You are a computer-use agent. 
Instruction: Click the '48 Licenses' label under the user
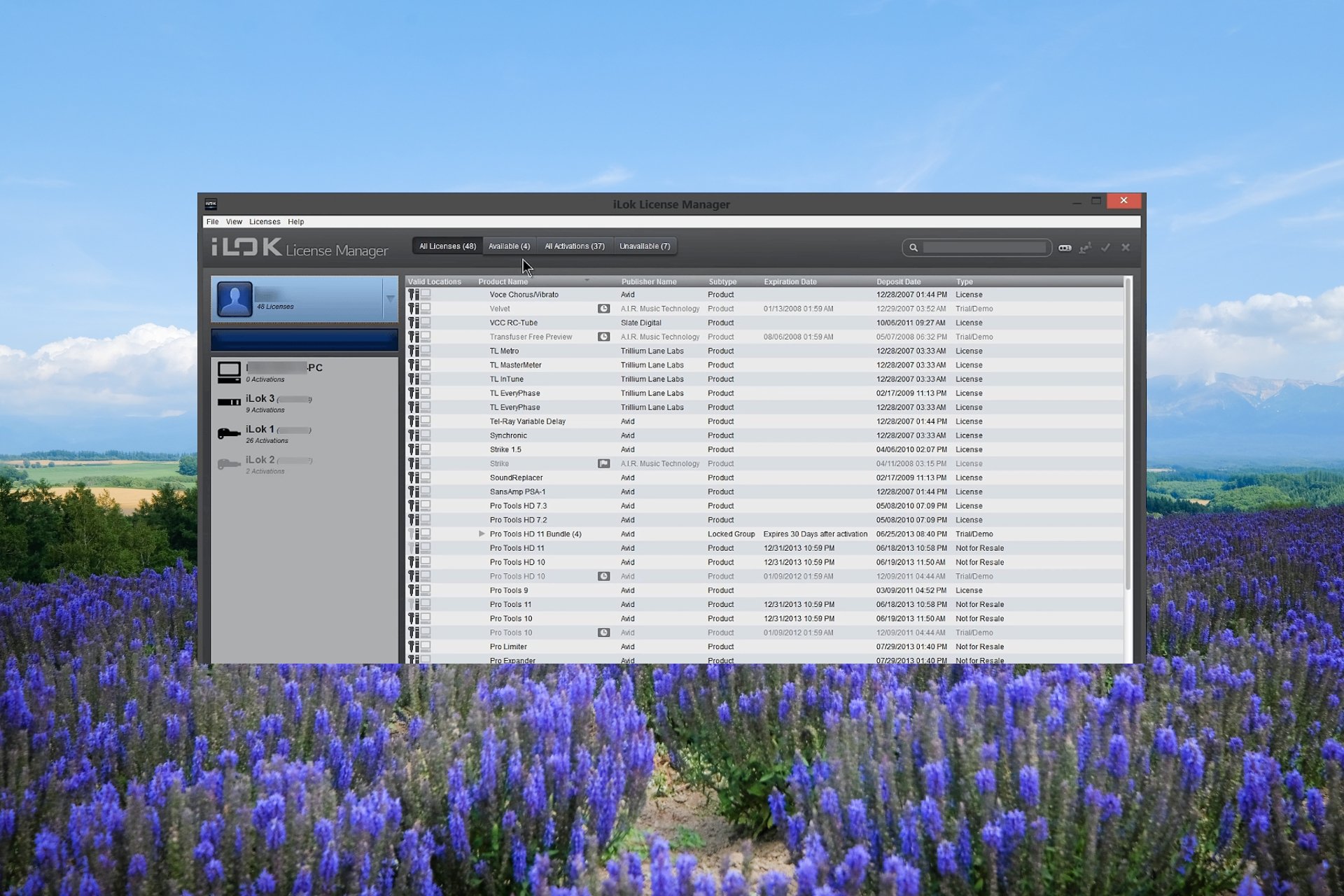[x=275, y=307]
